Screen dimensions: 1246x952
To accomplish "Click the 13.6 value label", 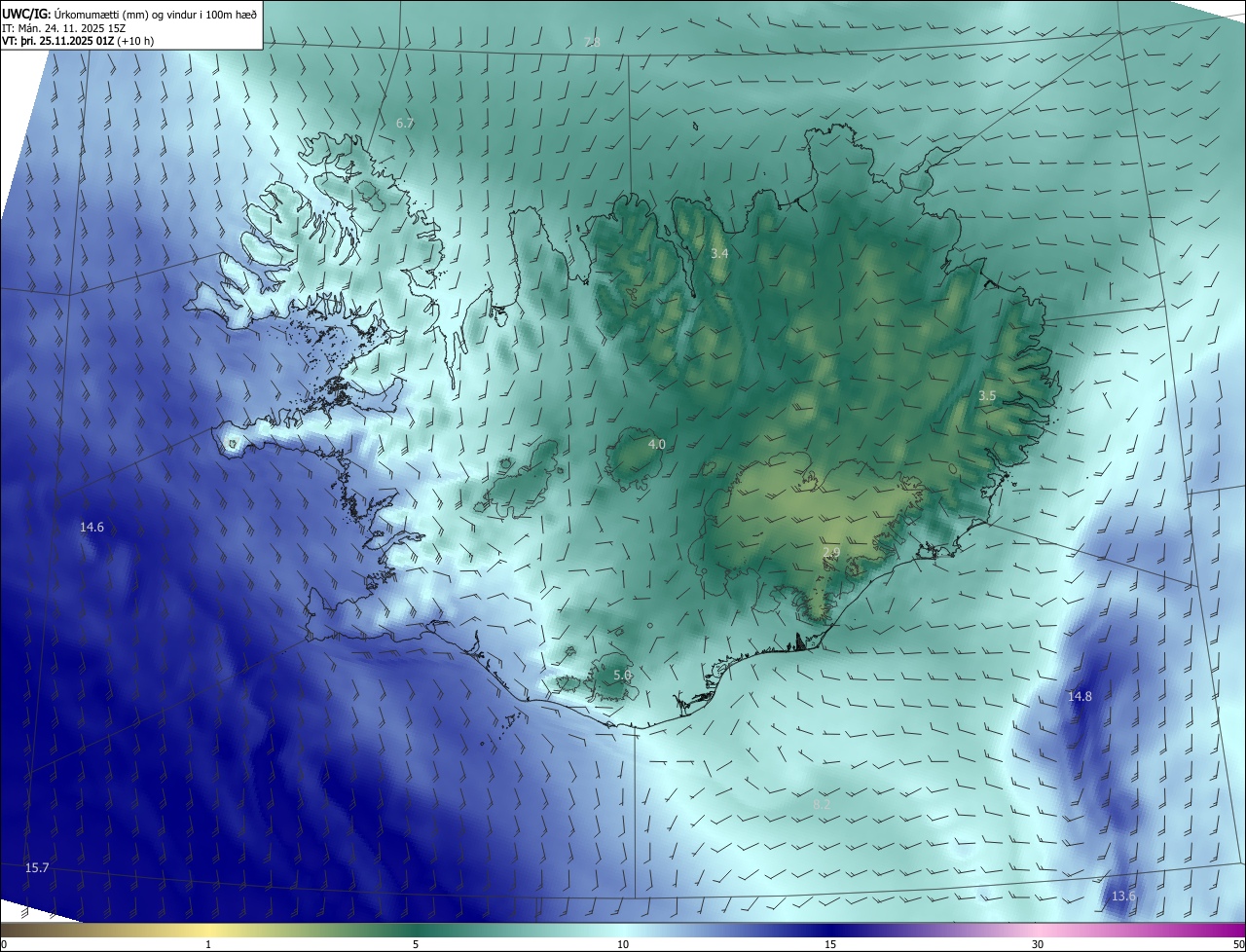I will tap(1123, 896).
